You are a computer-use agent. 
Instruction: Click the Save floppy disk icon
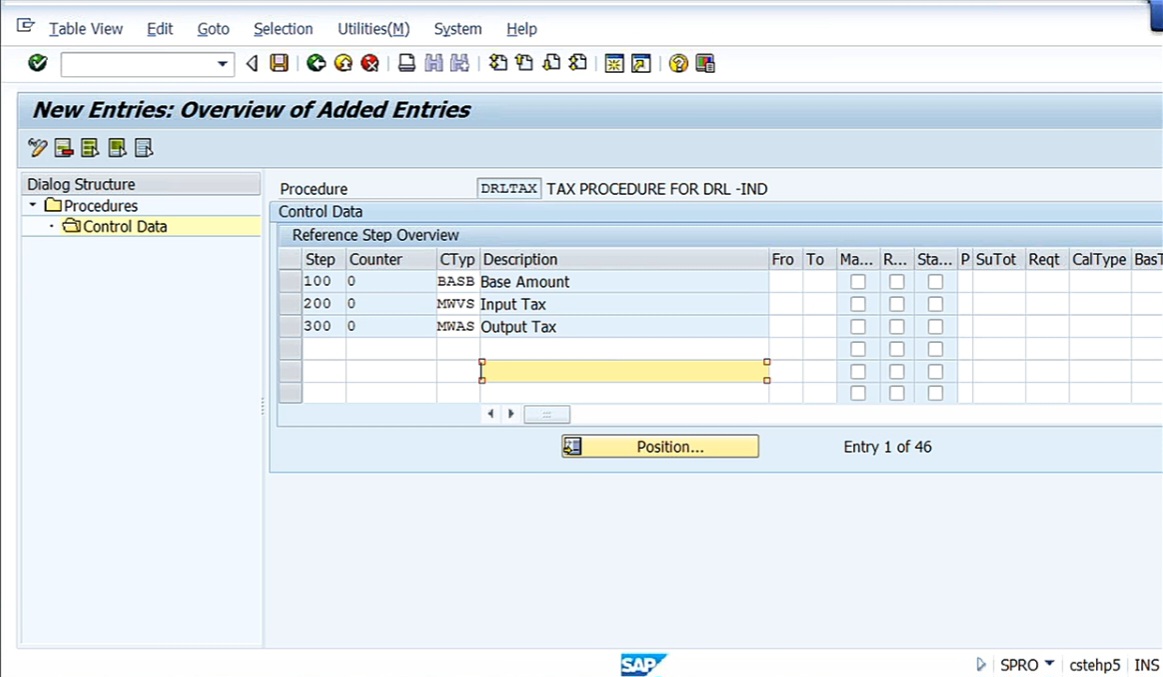click(279, 63)
